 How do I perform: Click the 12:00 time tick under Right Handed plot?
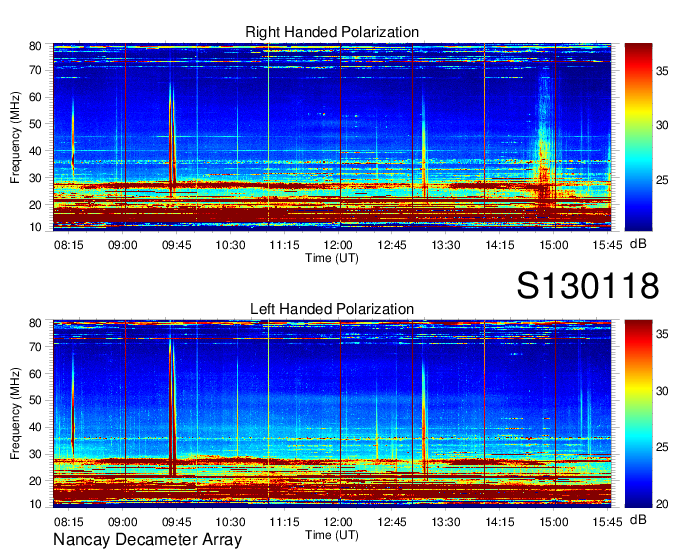(x=338, y=245)
